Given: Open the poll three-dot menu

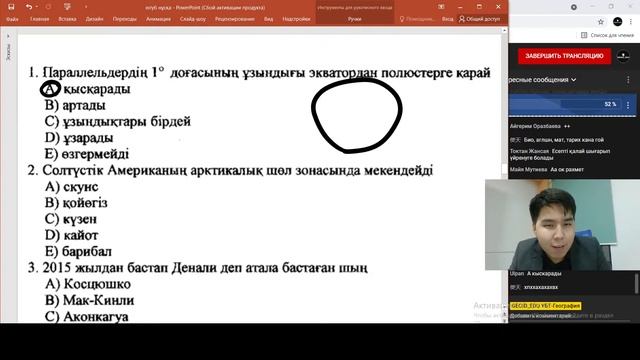Looking at the screenshot, I should 628,105.
